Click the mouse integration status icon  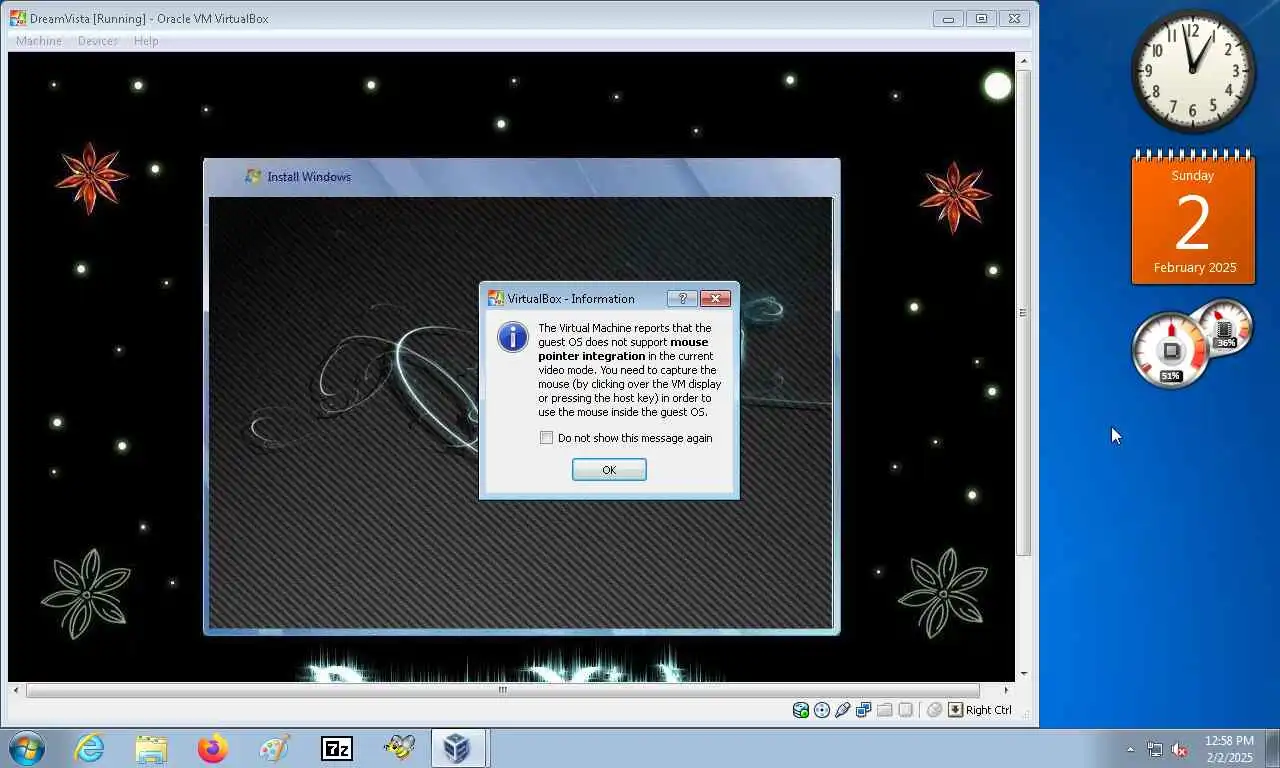coord(934,710)
